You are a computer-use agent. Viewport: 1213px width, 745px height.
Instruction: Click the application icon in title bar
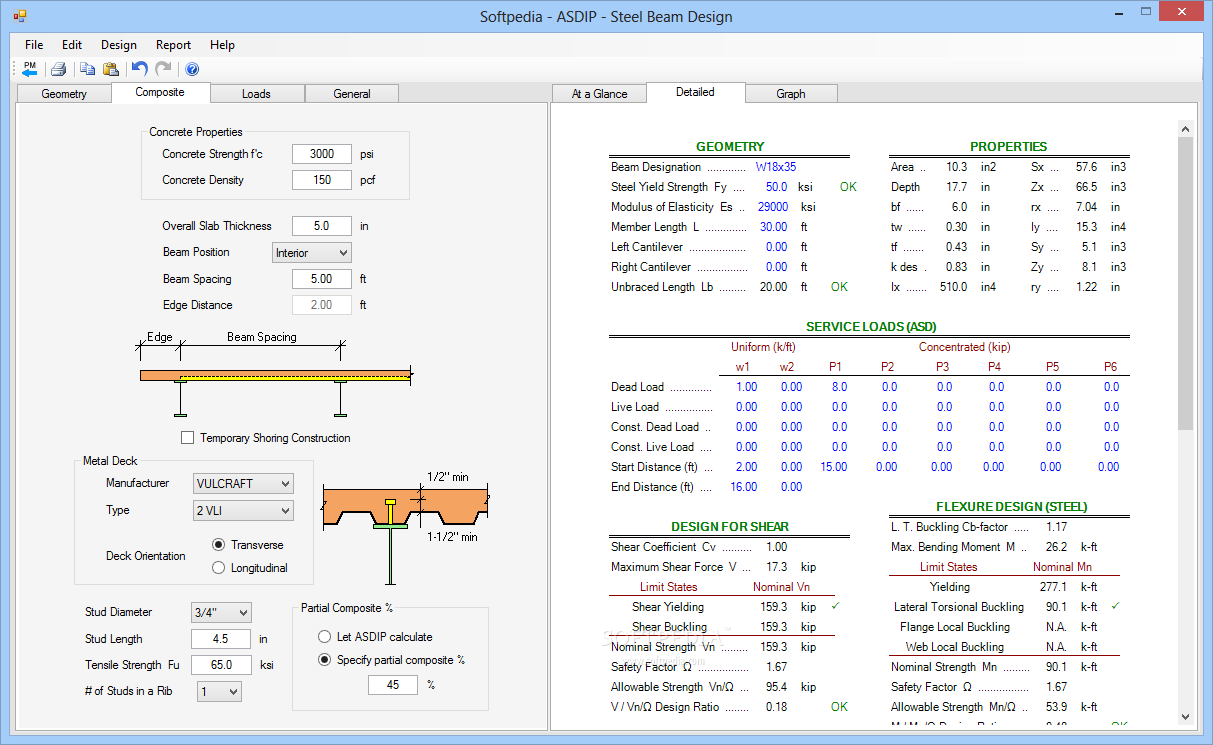point(20,16)
